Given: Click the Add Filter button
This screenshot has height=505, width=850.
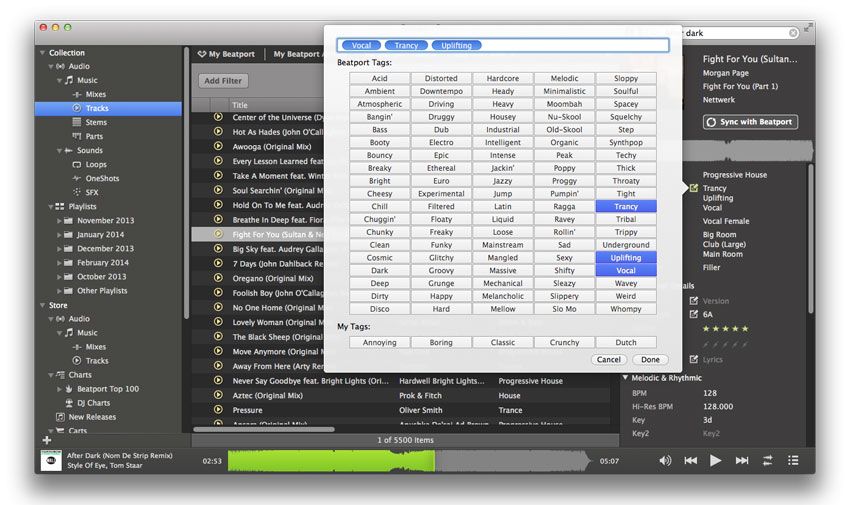Looking at the screenshot, I should point(223,81).
